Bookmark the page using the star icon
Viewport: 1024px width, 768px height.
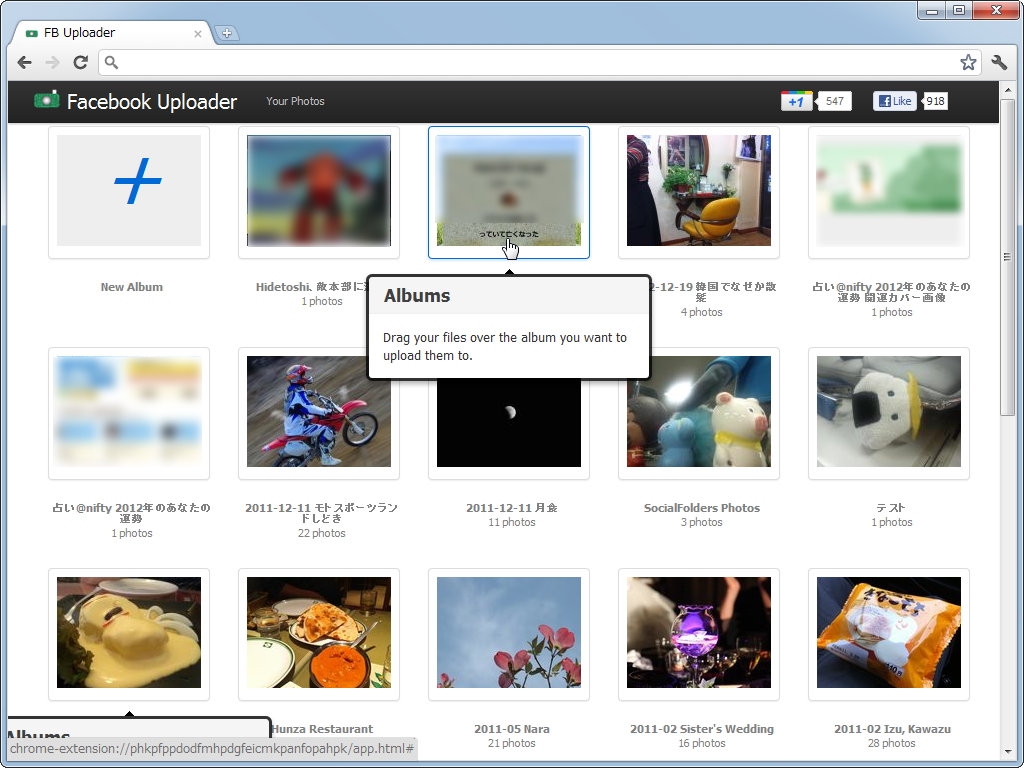pos(968,62)
